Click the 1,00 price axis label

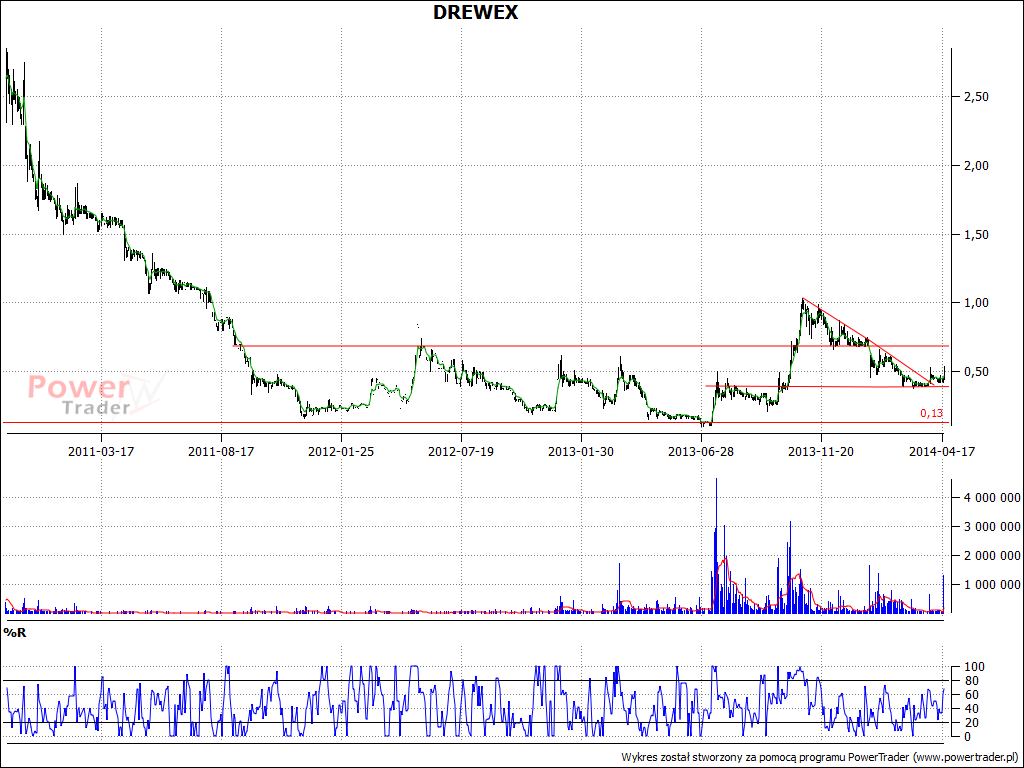(976, 303)
